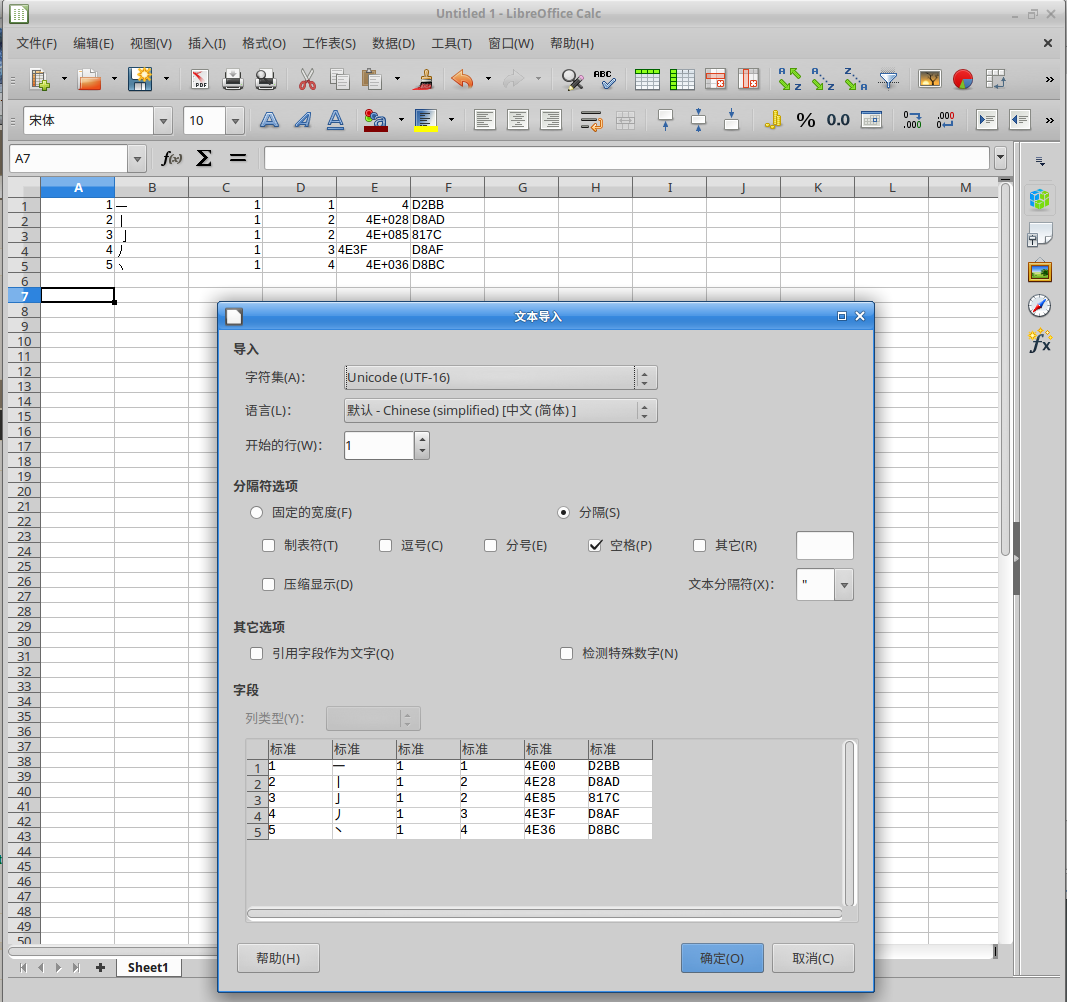1067x1002 pixels.
Task: Click the Other separator text field
Action: click(824, 545)
